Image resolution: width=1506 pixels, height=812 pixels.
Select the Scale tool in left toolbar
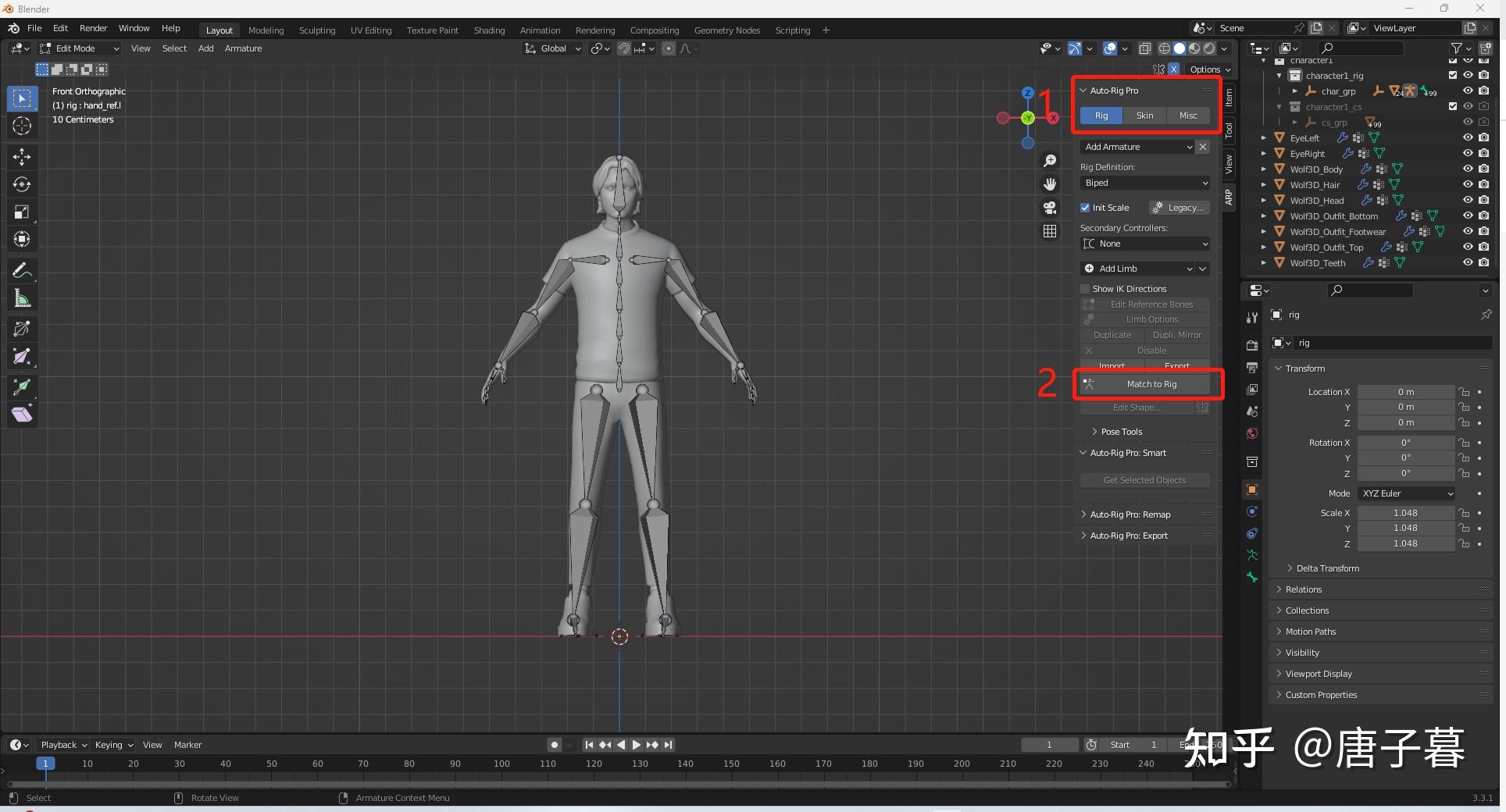(x=22, y=212)
